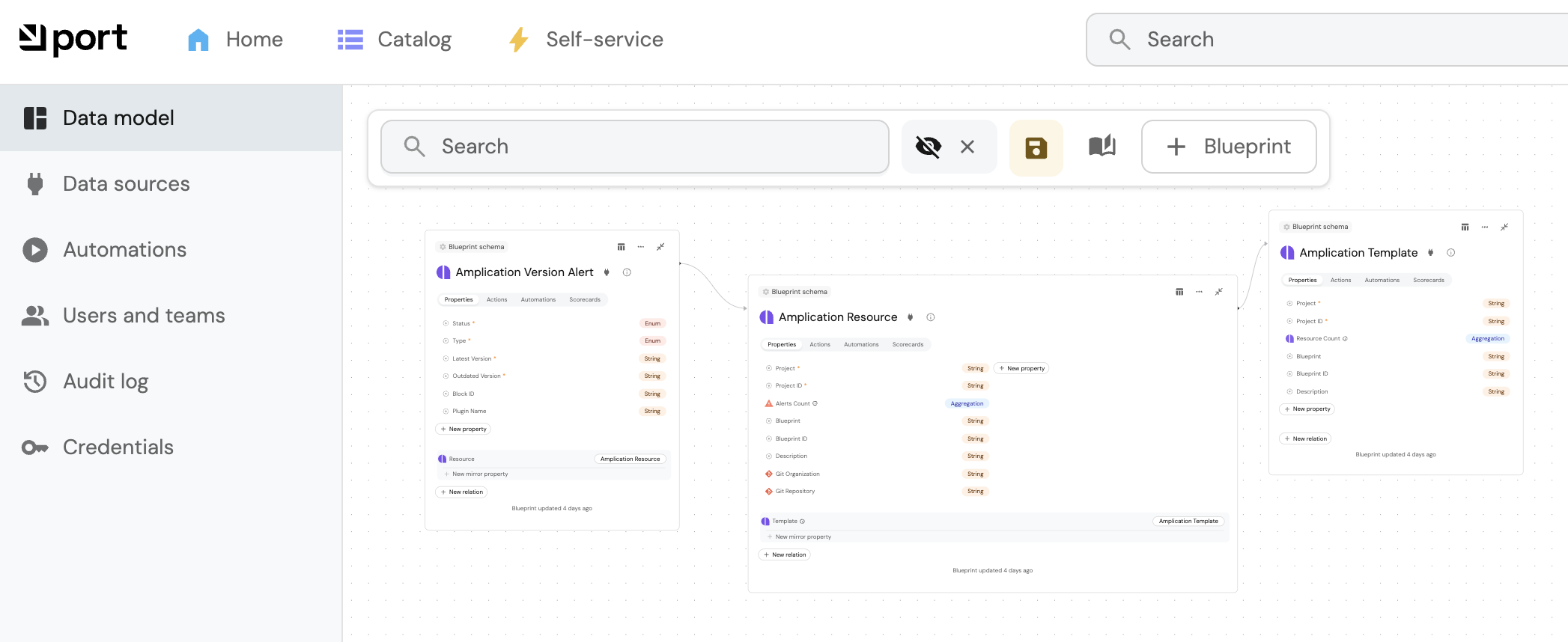Collapse the Application Resource blueprint card
The width and height of the screenshot is (1568, 642).
pyautogui.click(x=1219, y=292)
